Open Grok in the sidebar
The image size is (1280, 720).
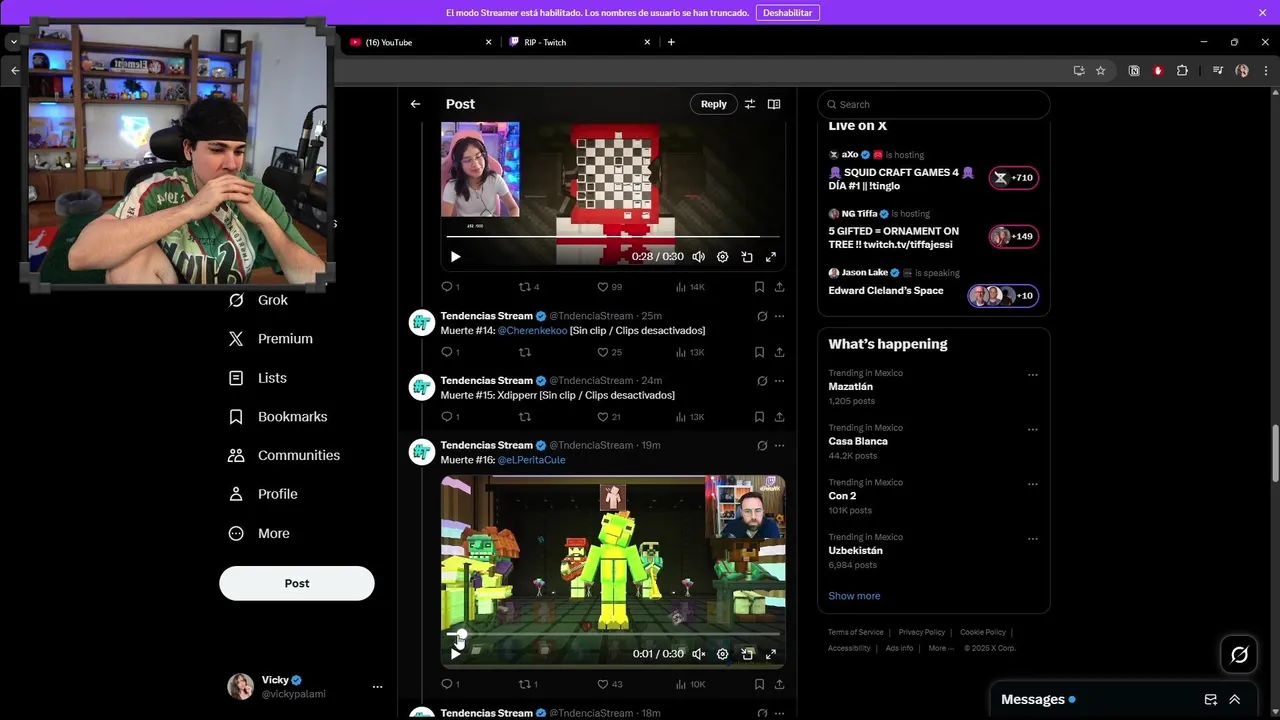pyautogui.click(x=259, y=300)
